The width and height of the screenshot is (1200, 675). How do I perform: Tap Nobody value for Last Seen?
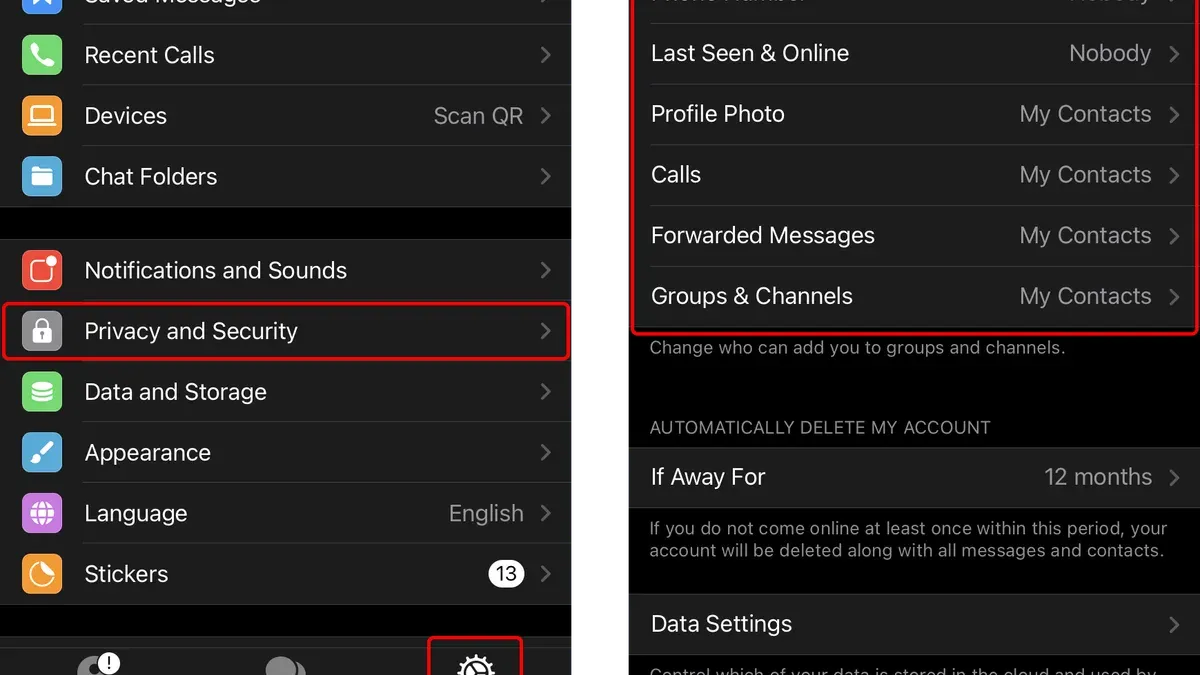click(x=1110, y=53)
